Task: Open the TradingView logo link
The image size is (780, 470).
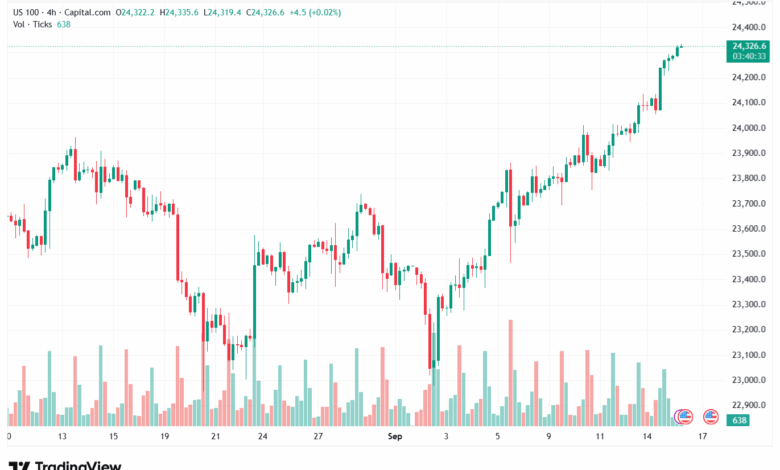Action: (66, 464)
